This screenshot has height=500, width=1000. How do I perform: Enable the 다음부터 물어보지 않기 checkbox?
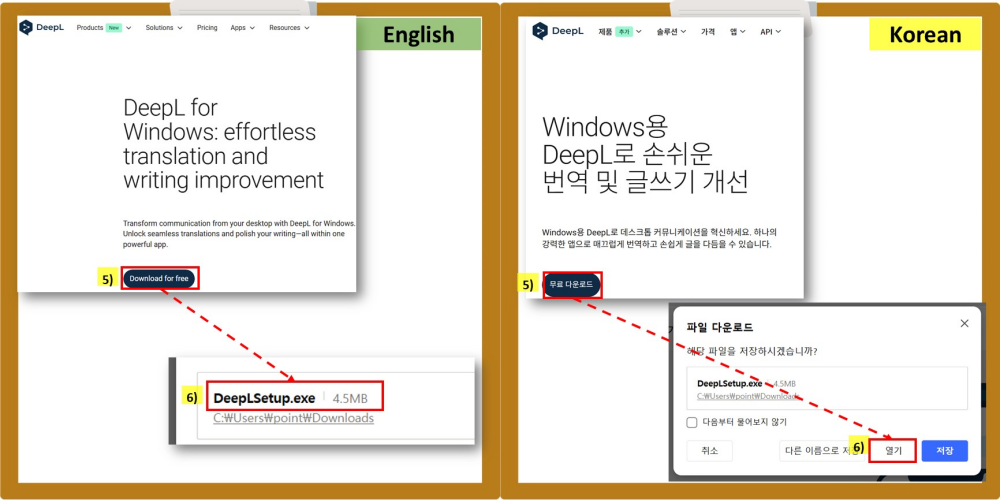click(692, 422)
